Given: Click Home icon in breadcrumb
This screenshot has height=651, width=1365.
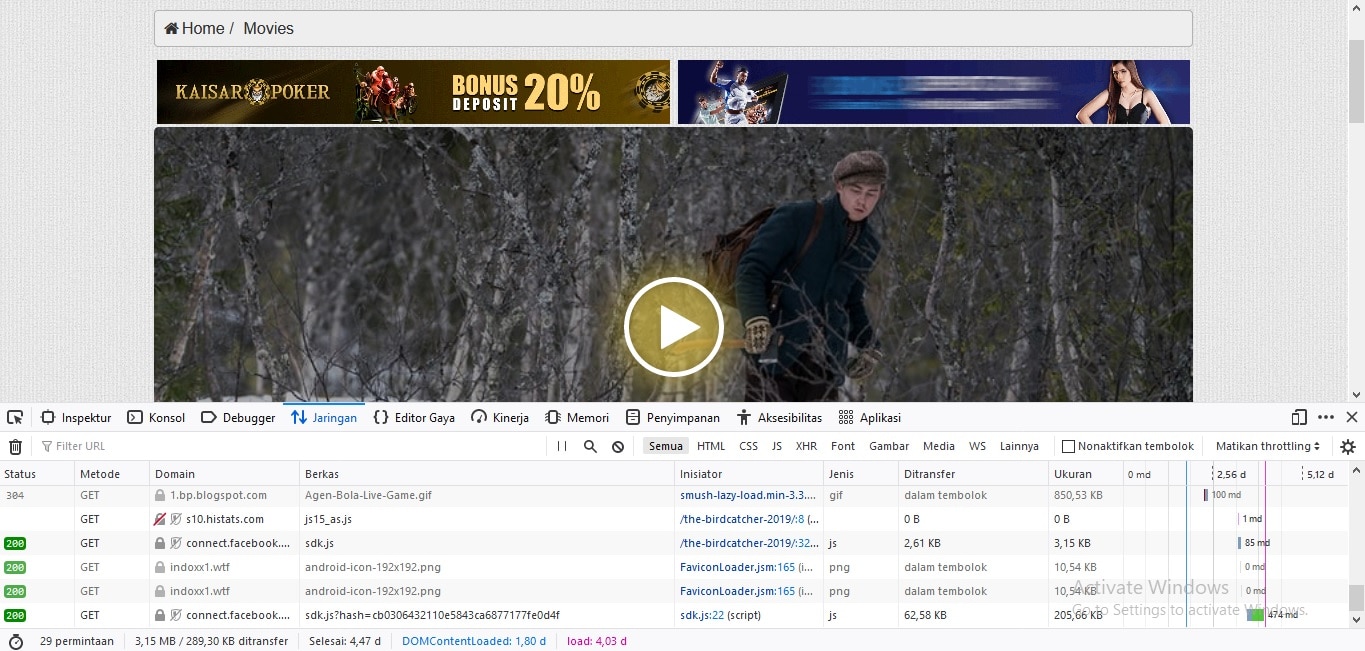Looking at the screenshot, I should [171, 28].
